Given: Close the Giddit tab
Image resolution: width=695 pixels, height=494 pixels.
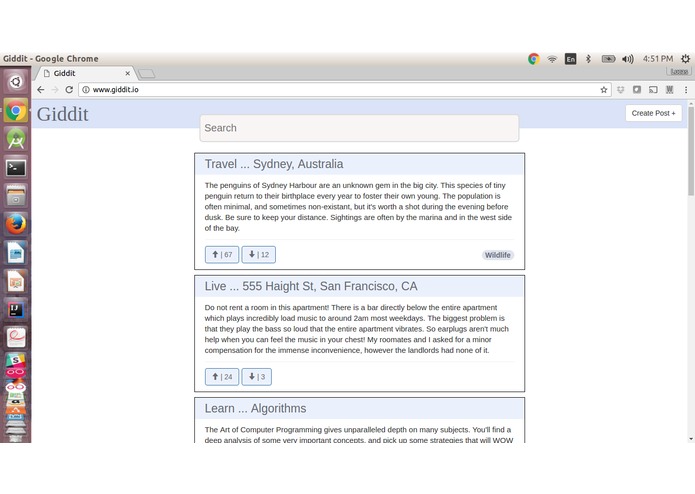Looking at the screenshot, I should tap(128, 73).
